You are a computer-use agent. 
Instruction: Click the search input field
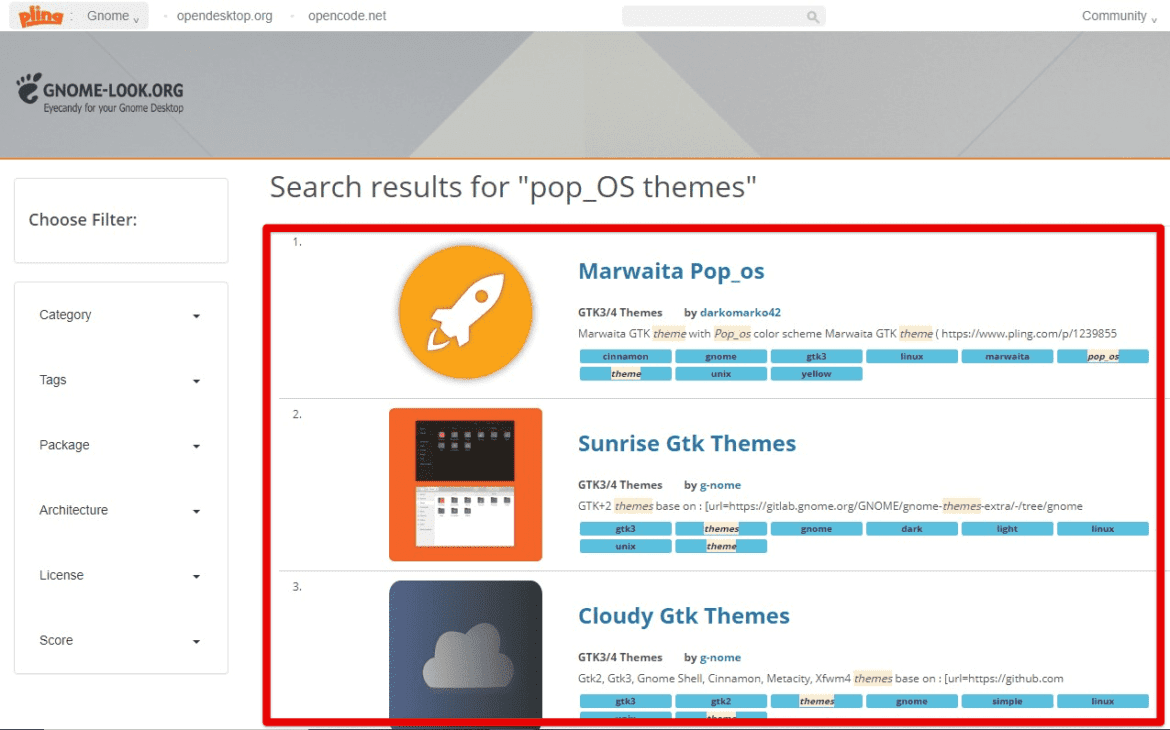(x=710, y=16)
